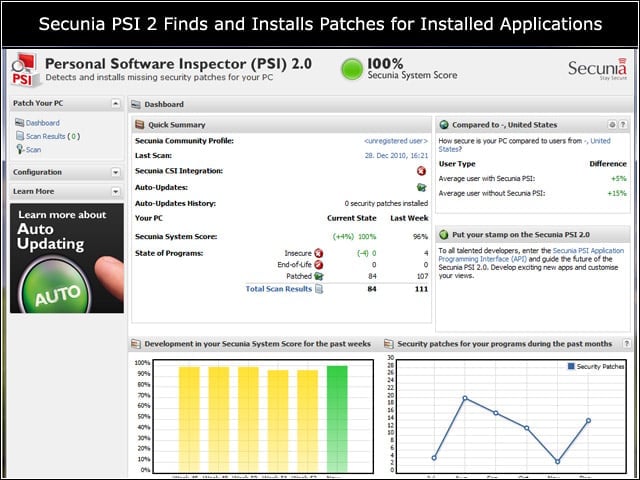Click the green system score indicator
The image size is (640, 480).
point(351,69)
